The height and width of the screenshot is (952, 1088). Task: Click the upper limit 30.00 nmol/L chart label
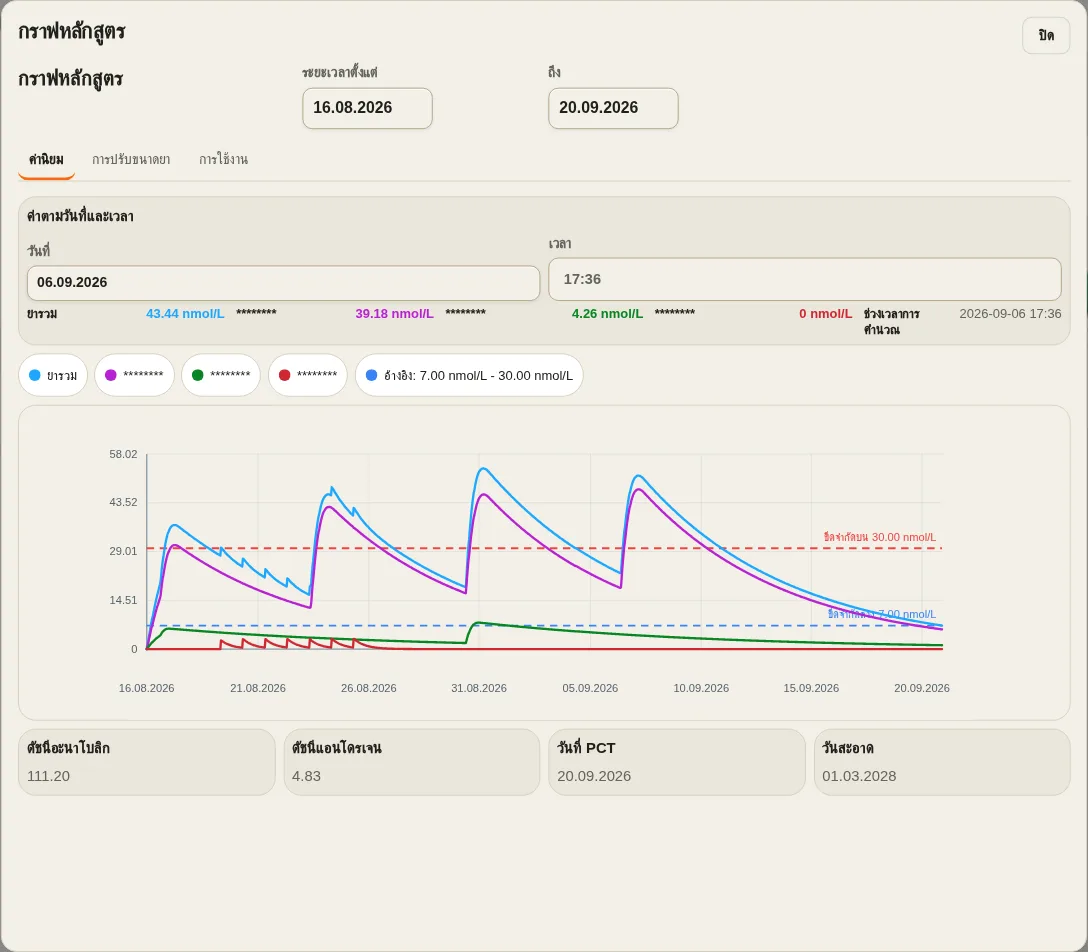pos(879,537)
